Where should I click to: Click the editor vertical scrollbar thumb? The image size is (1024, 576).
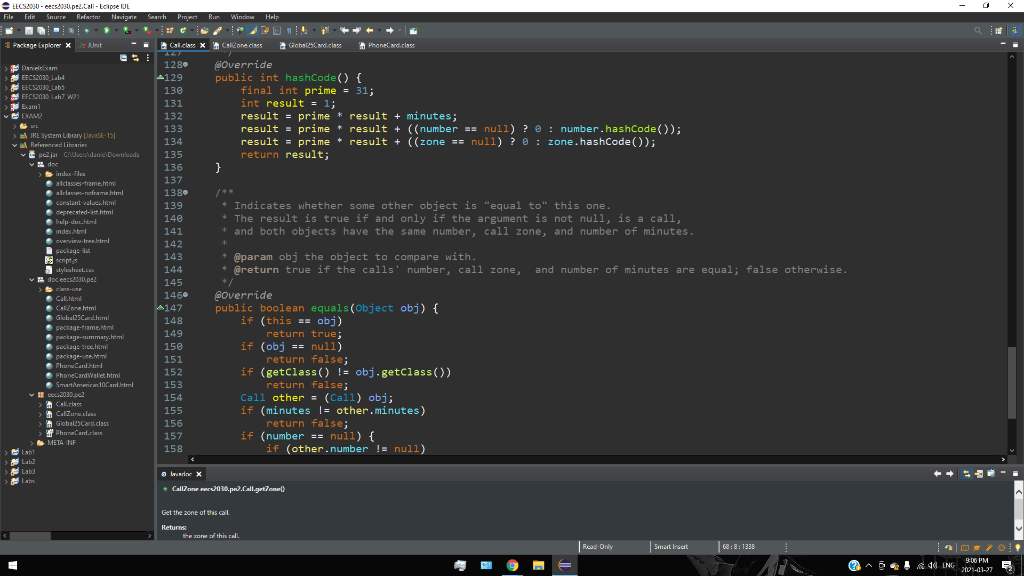(1012, 382)
